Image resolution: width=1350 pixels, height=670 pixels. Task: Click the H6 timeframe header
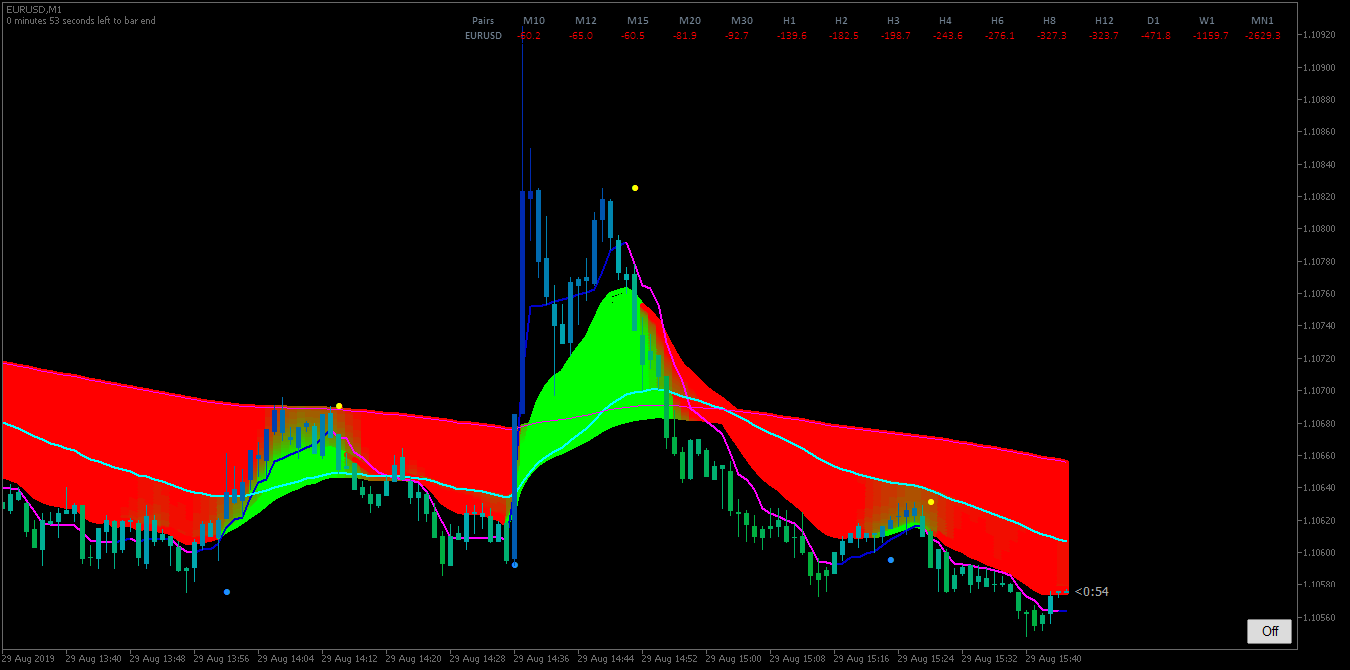click(998, 20)
